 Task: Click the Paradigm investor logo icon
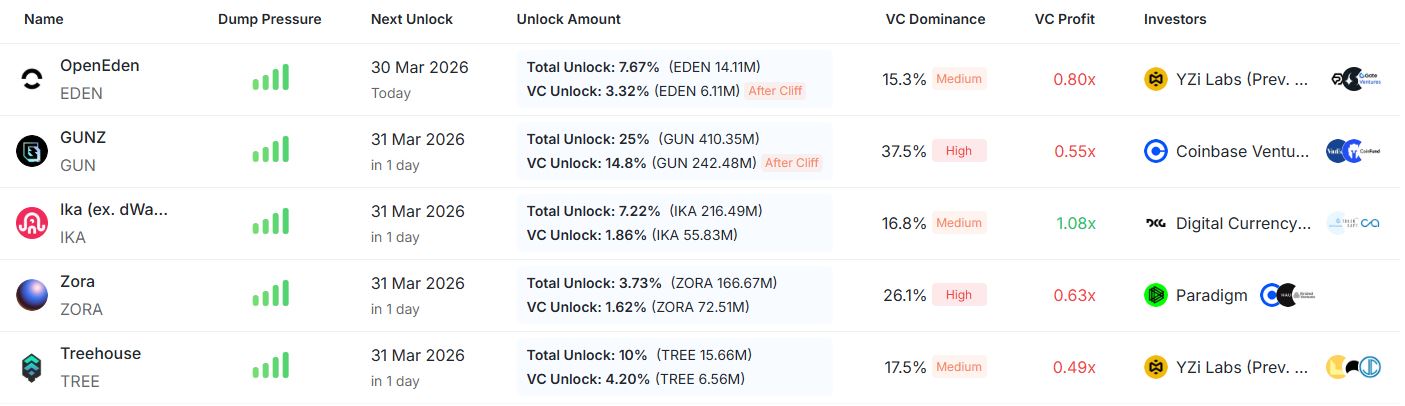point(1156,295)
